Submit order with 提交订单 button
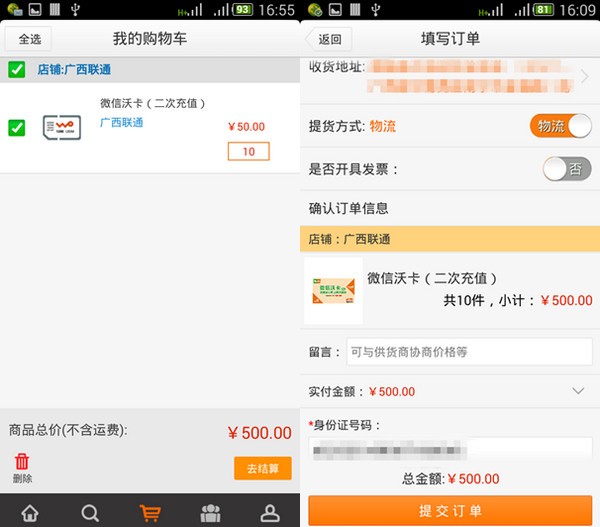Image resolution: width=600 pixels, height=527 pixels. point(450,510)
